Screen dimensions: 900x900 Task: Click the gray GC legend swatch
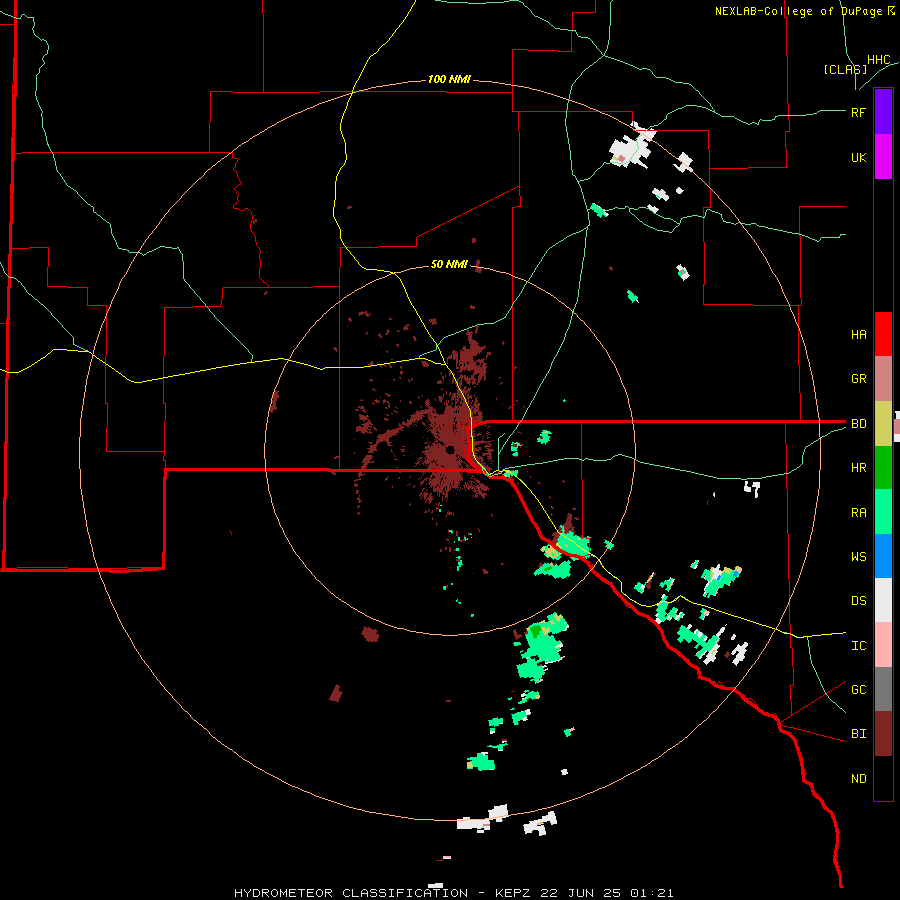point(883,689)
